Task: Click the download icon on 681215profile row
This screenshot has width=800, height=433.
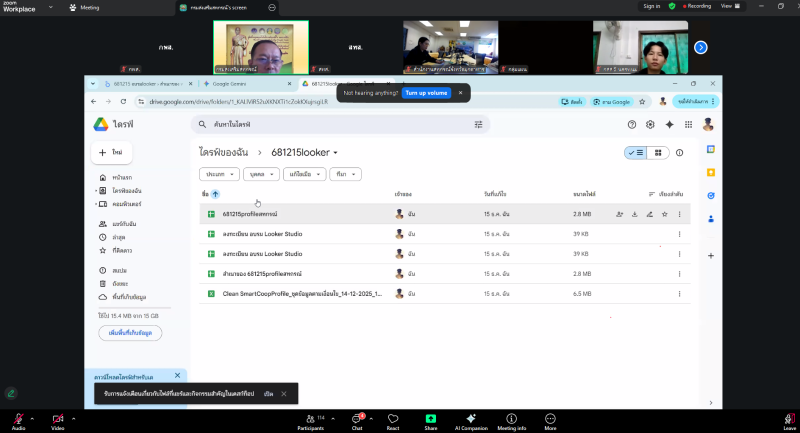Action: (634, 214)
